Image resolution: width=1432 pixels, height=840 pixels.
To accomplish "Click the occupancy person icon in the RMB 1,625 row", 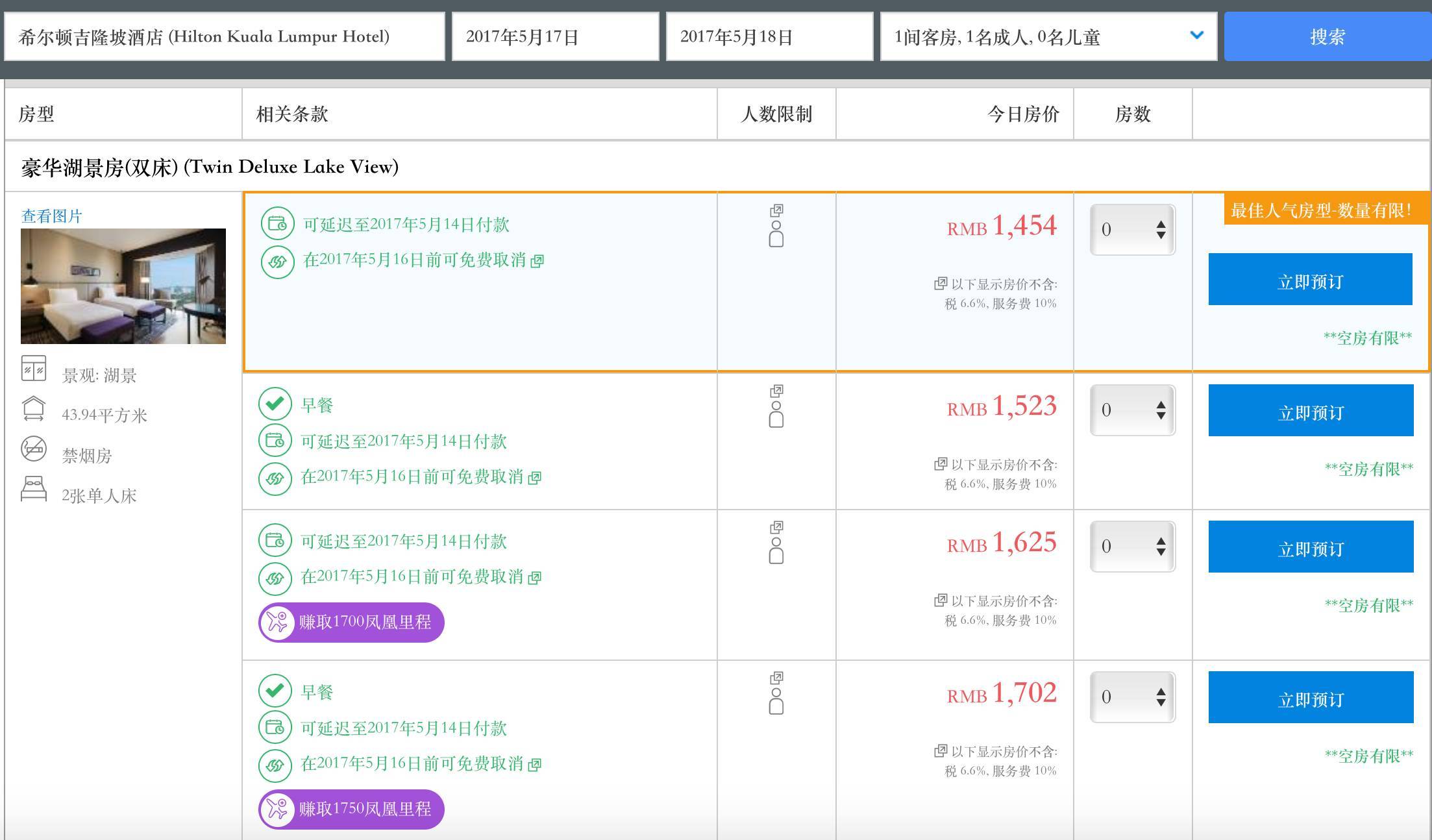I will coord(776,551).
